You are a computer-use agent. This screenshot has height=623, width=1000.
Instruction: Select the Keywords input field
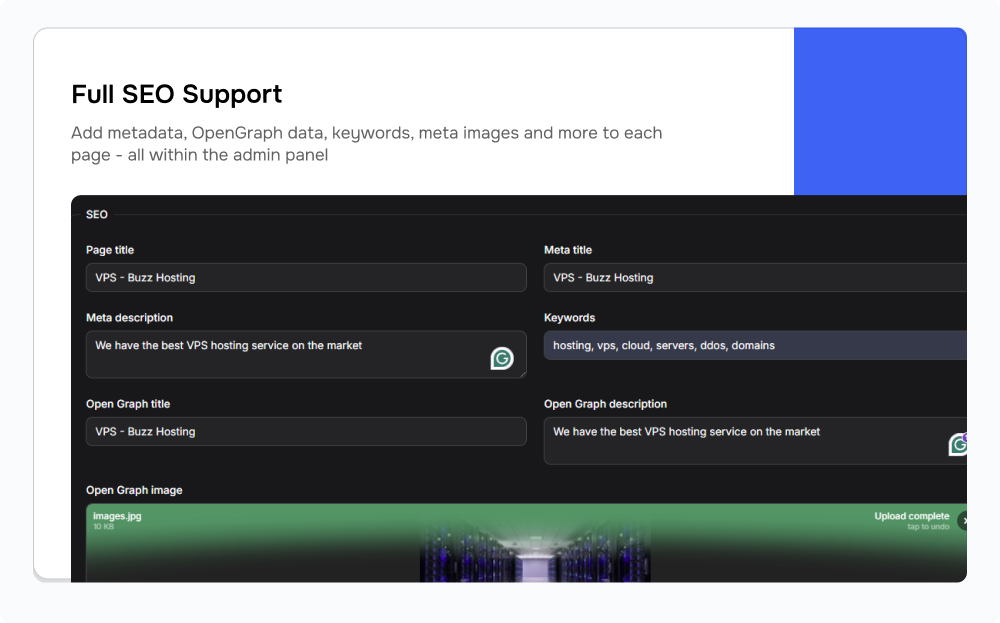pyautogui.click(x=755, y=345)
